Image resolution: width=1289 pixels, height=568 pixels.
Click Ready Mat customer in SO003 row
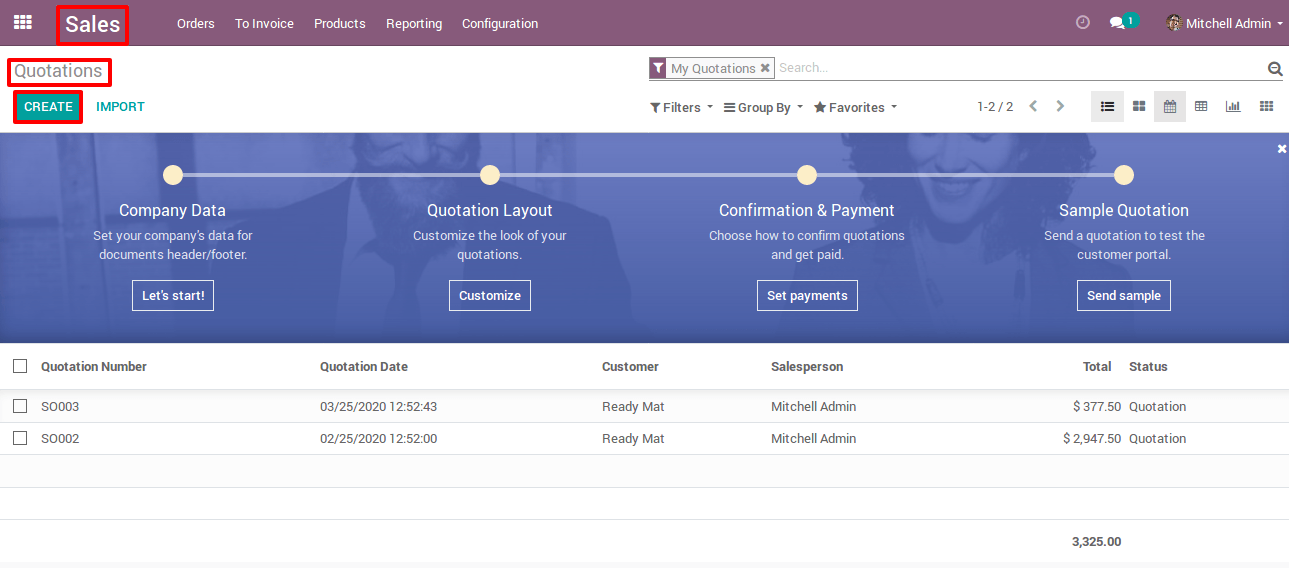(633, 407)
